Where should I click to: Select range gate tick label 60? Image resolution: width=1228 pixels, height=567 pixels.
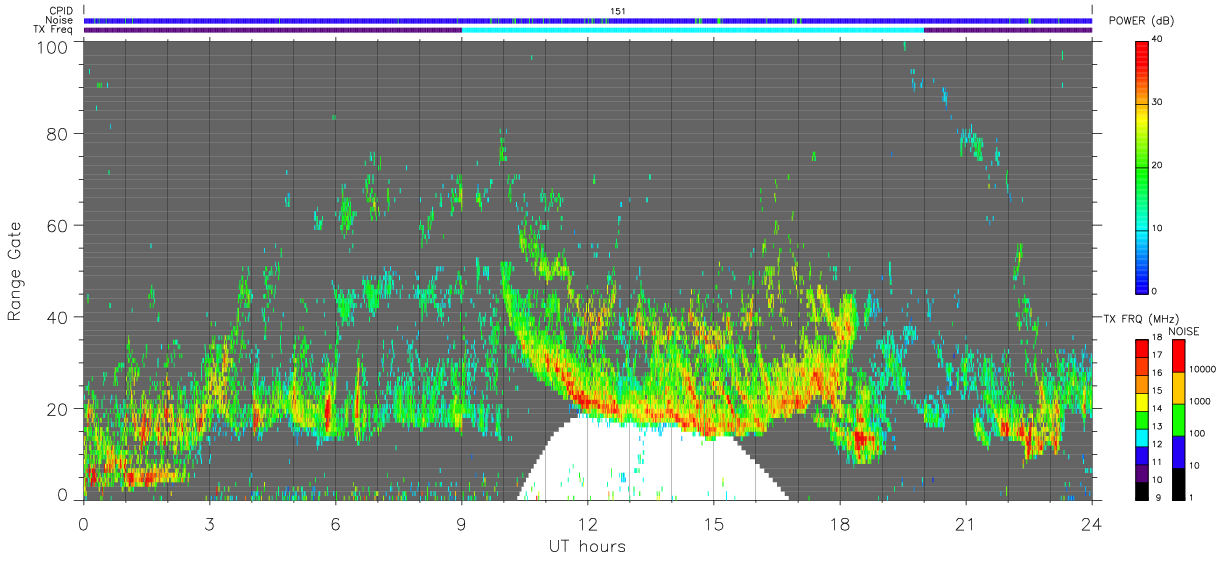(x=57, y=226)
